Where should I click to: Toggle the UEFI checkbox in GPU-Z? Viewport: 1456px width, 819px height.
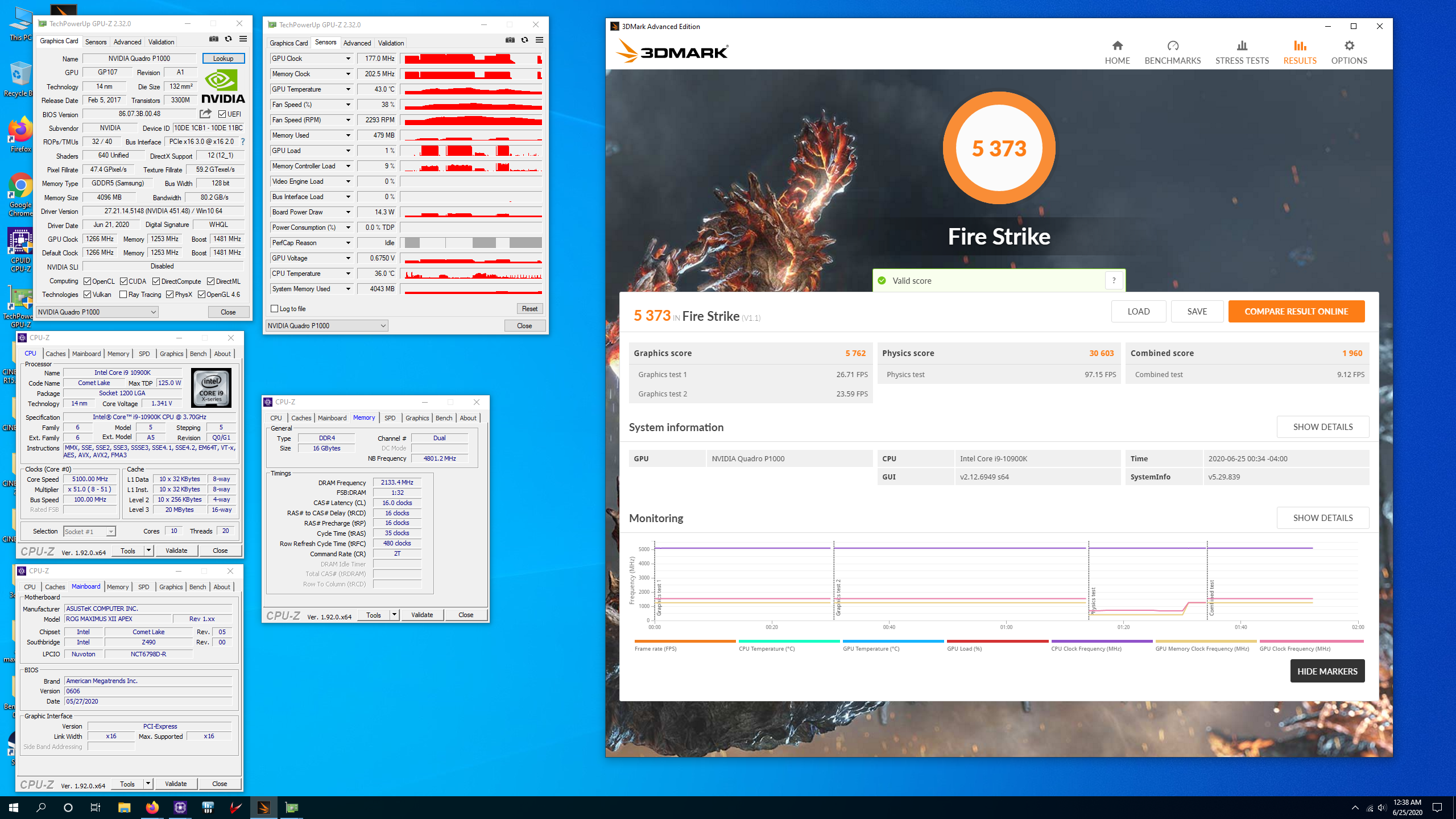[222, 114]
